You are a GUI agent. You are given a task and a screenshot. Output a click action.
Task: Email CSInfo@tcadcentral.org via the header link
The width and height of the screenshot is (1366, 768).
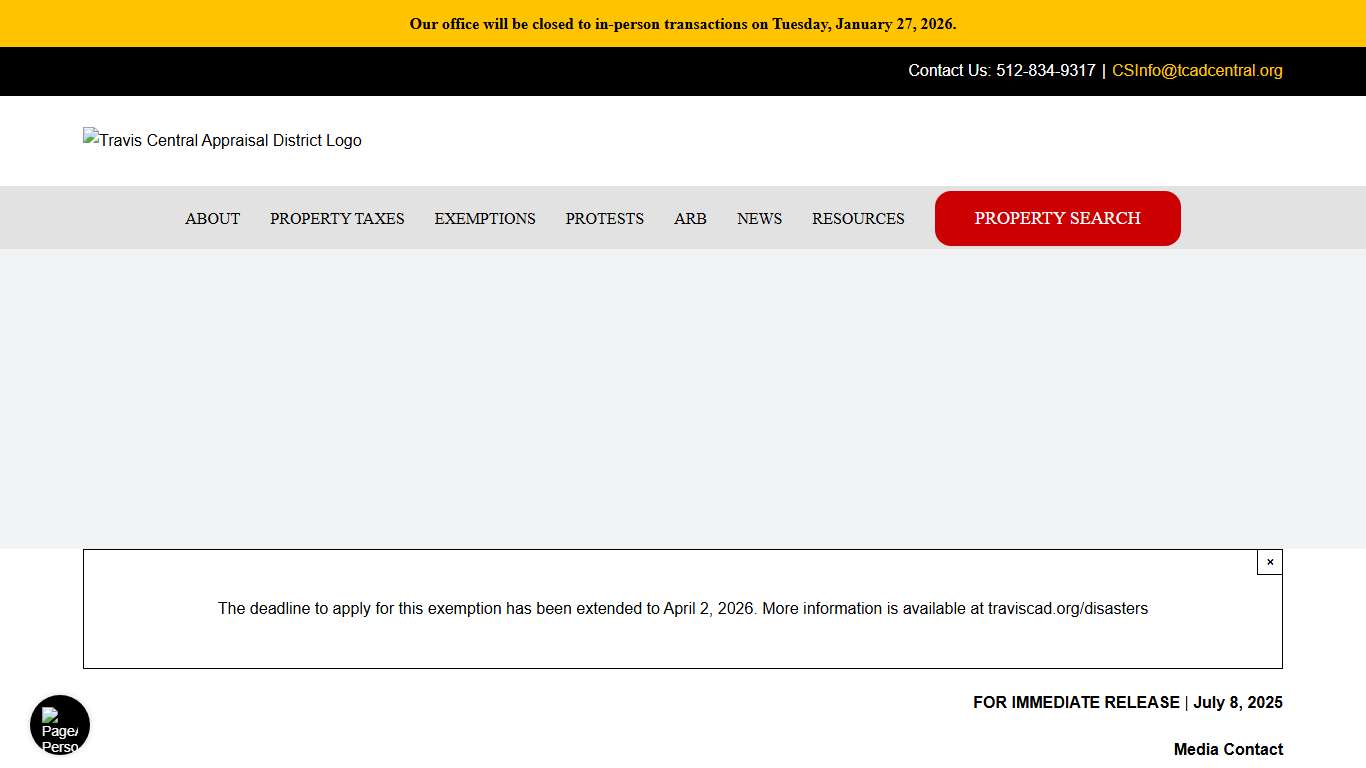(1197, 71)
